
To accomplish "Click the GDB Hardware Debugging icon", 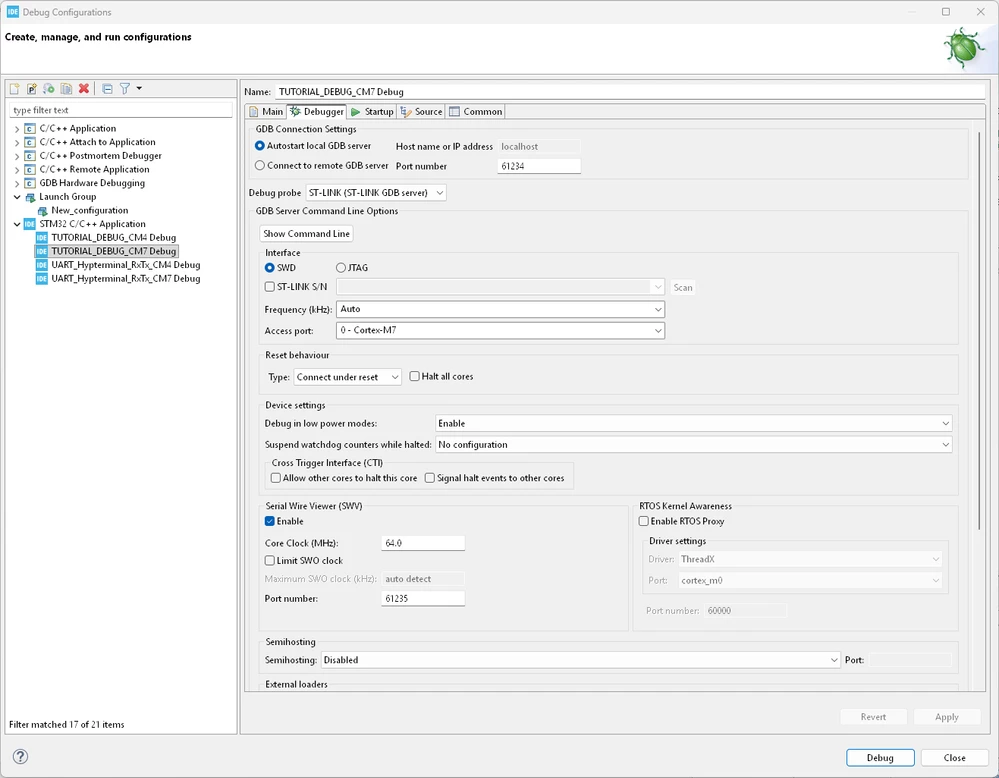I will (x=29, y=184).
